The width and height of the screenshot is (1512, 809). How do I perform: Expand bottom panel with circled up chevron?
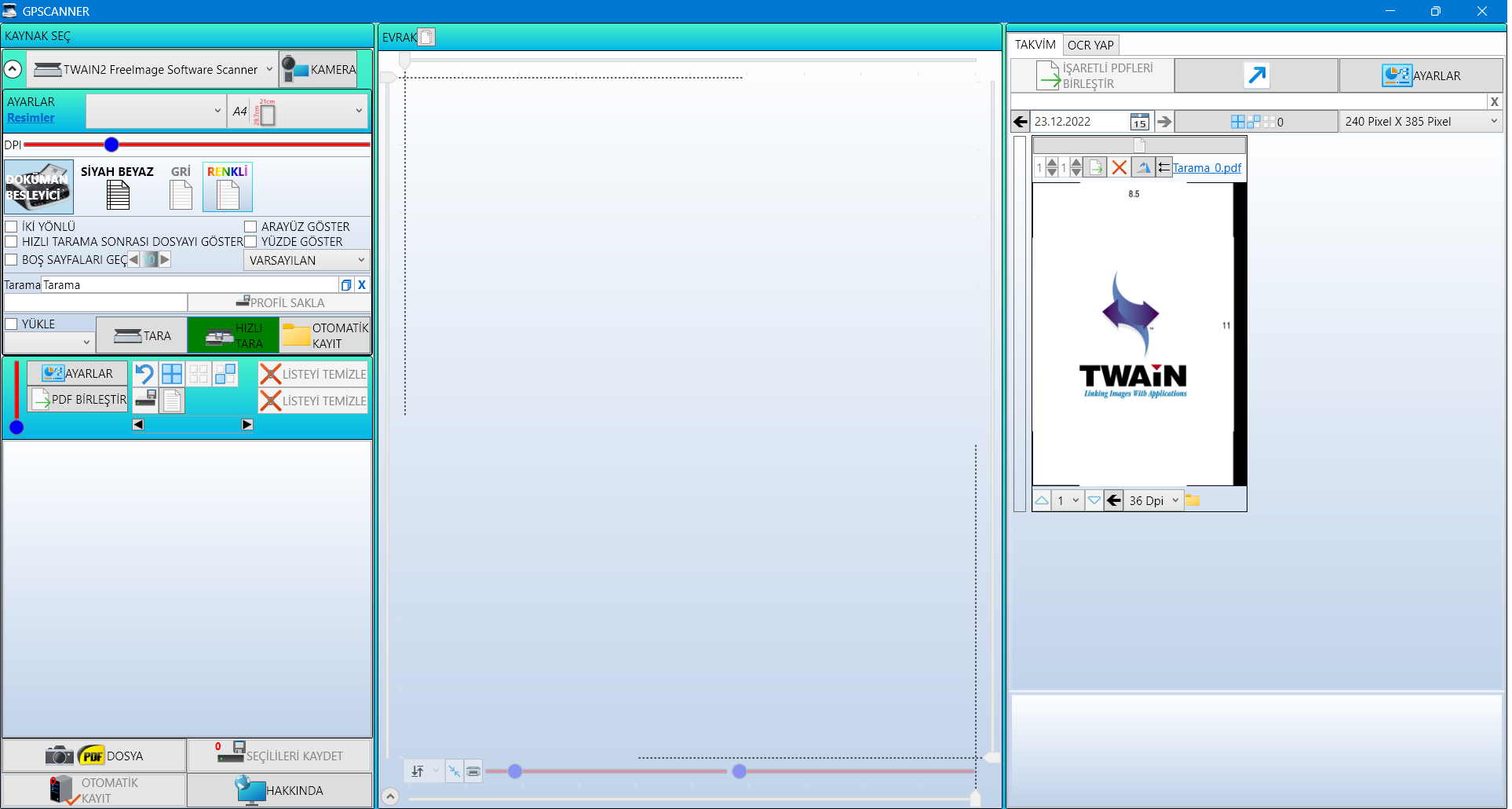pyautogui.click(x=390, y=796)
